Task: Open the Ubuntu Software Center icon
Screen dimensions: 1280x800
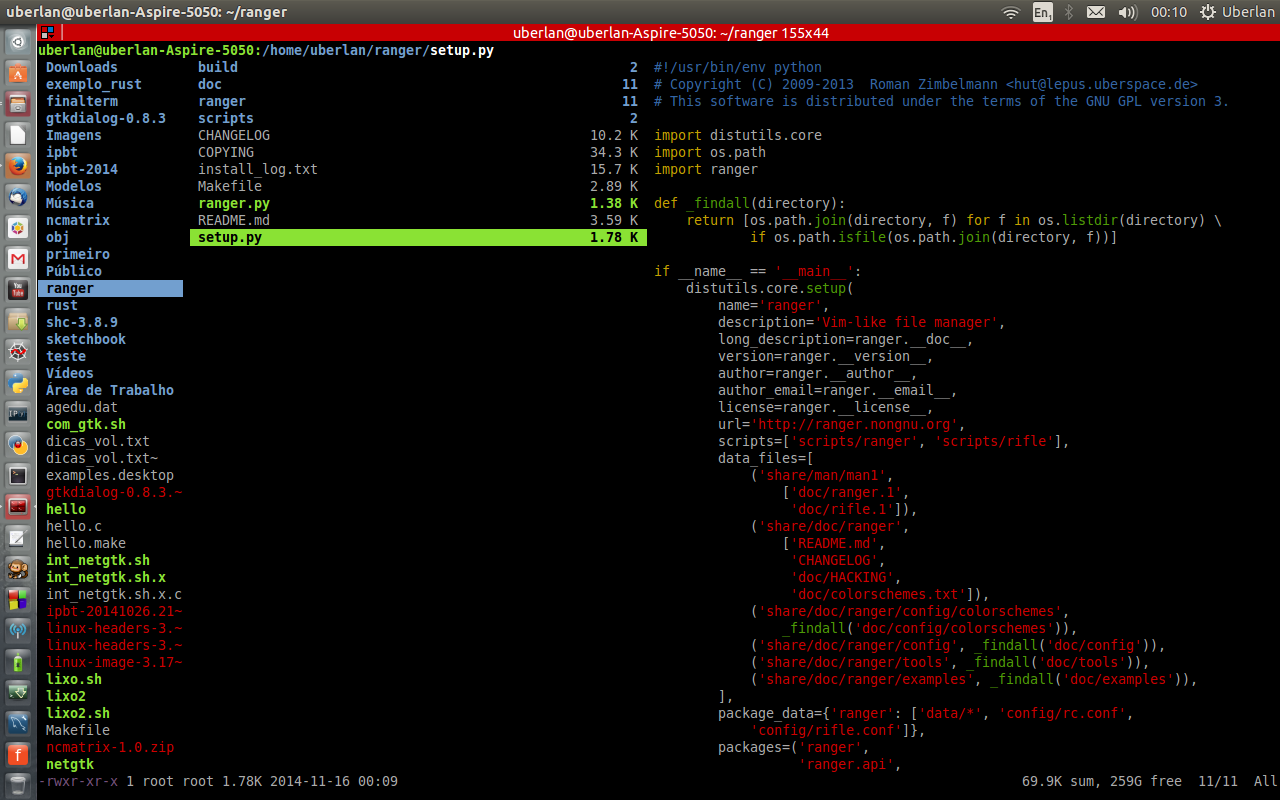Action: (18, 73)
